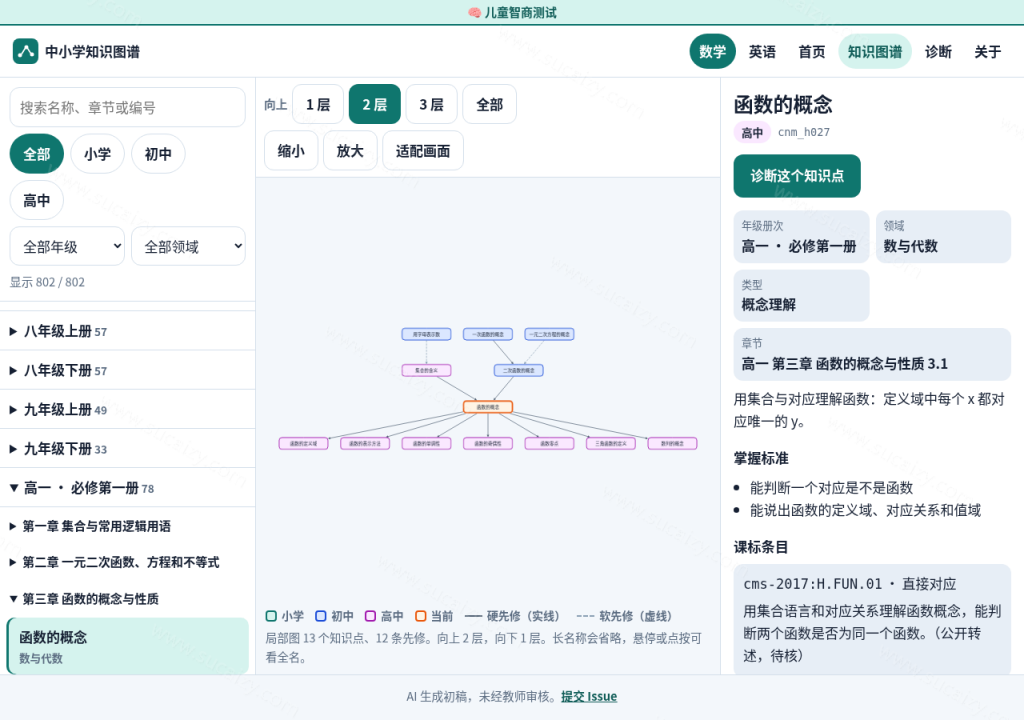Screen dimensions: 1024x720
Task: Open the 全部领域 dropdown
Action: [x=188, y=246]
